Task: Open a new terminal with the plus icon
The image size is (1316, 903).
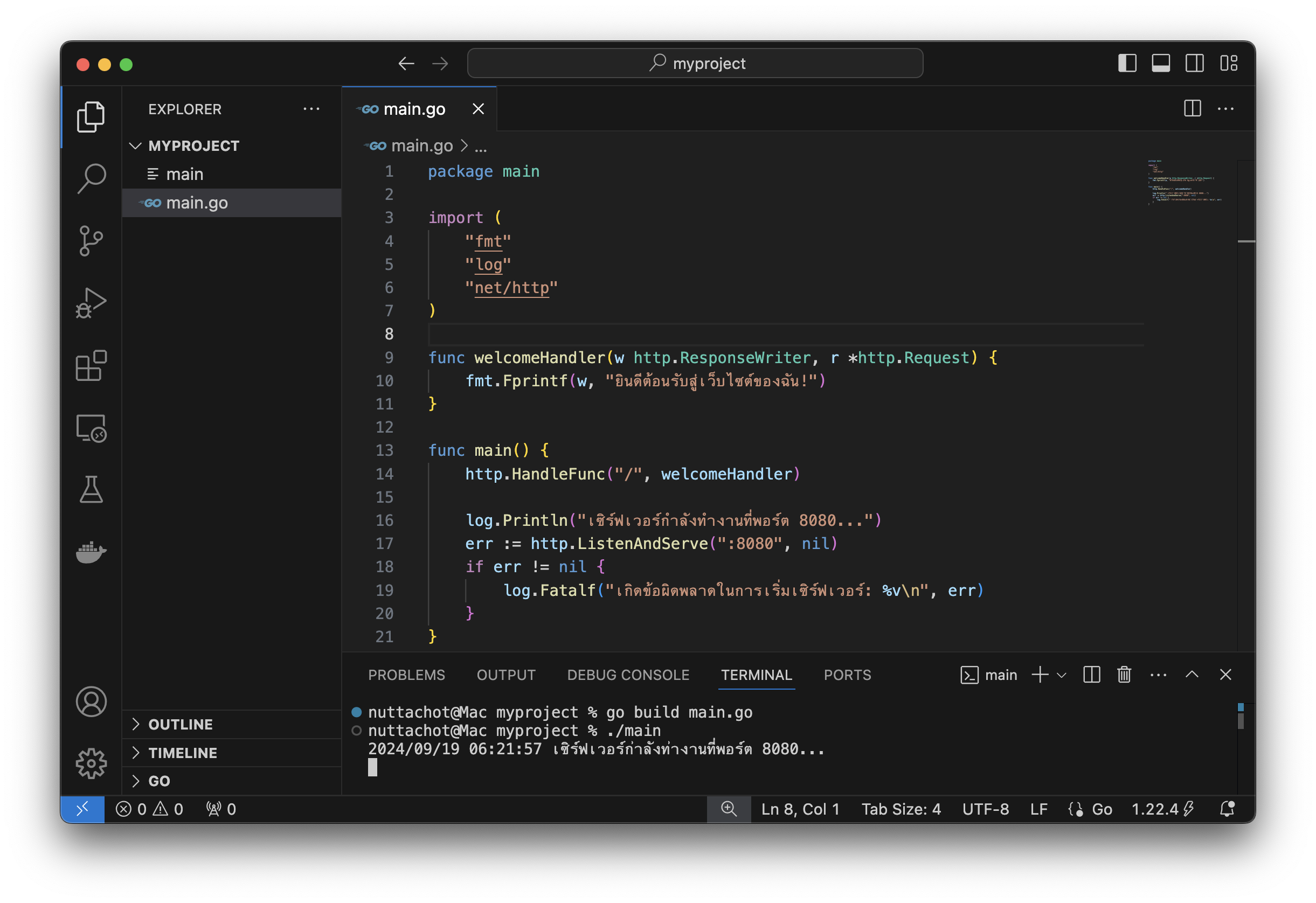Action: [1040, 674]
